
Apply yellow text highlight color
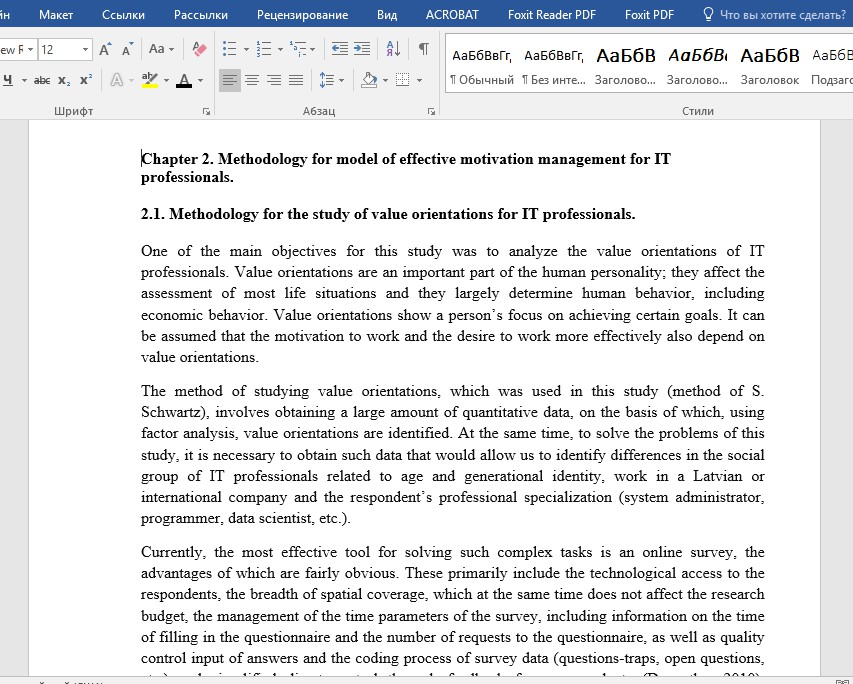click(150, 81)
